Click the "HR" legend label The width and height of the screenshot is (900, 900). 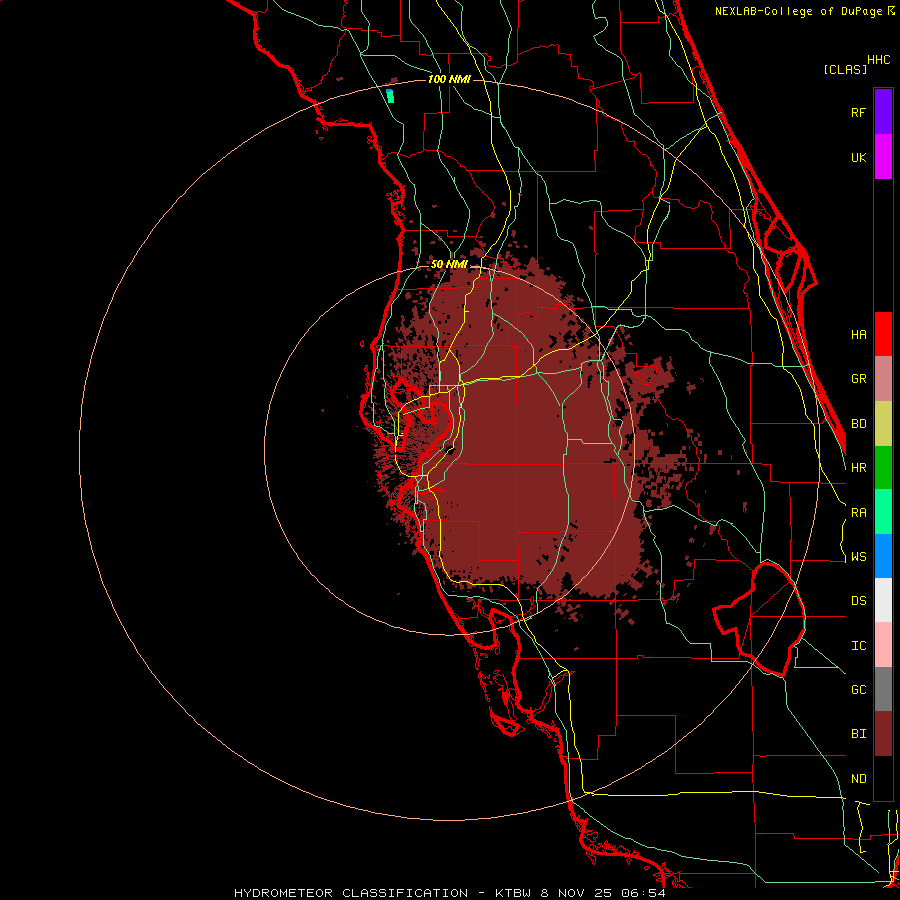coord(858,468)
